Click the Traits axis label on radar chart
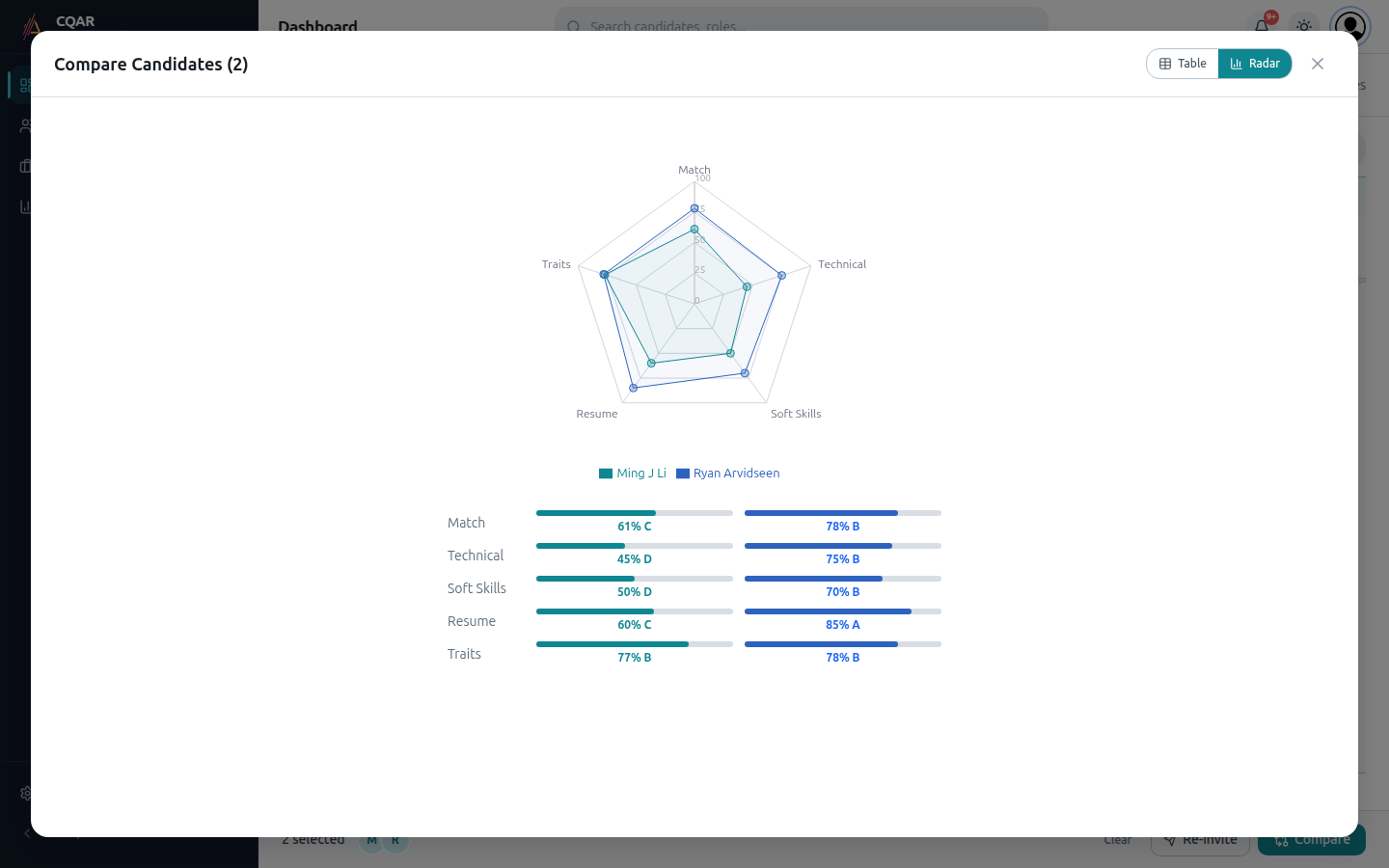The width and height of the screenshot is (1389, 868). coord(556,264)
